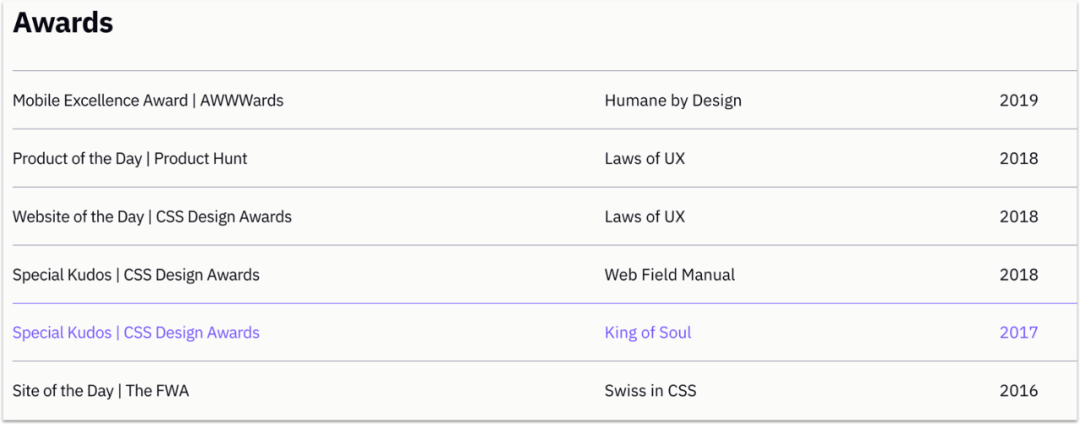The height and width of the screenshot is (424, 1080).
Task: Open the Site of the Day The FWA entry
Action: pyautogui.click(x=101, y=392)
